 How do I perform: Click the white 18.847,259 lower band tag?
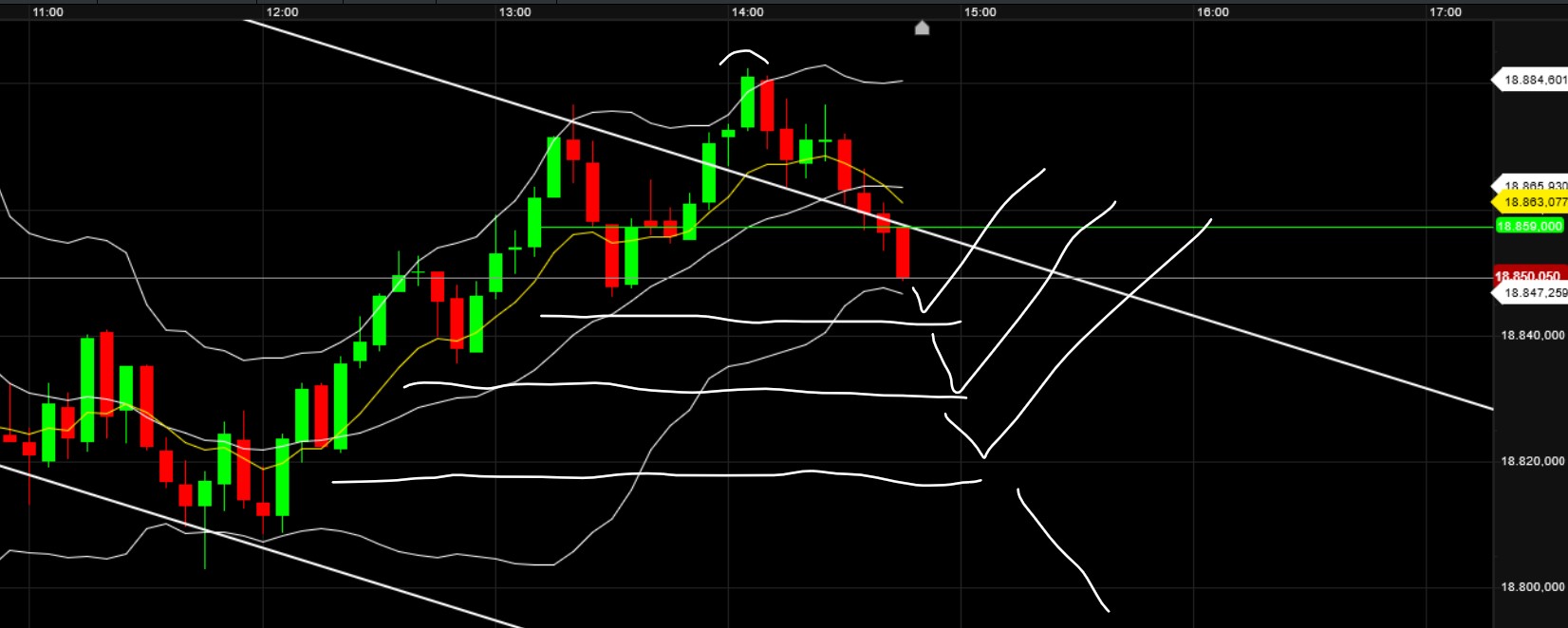[x=1530, y=293]
